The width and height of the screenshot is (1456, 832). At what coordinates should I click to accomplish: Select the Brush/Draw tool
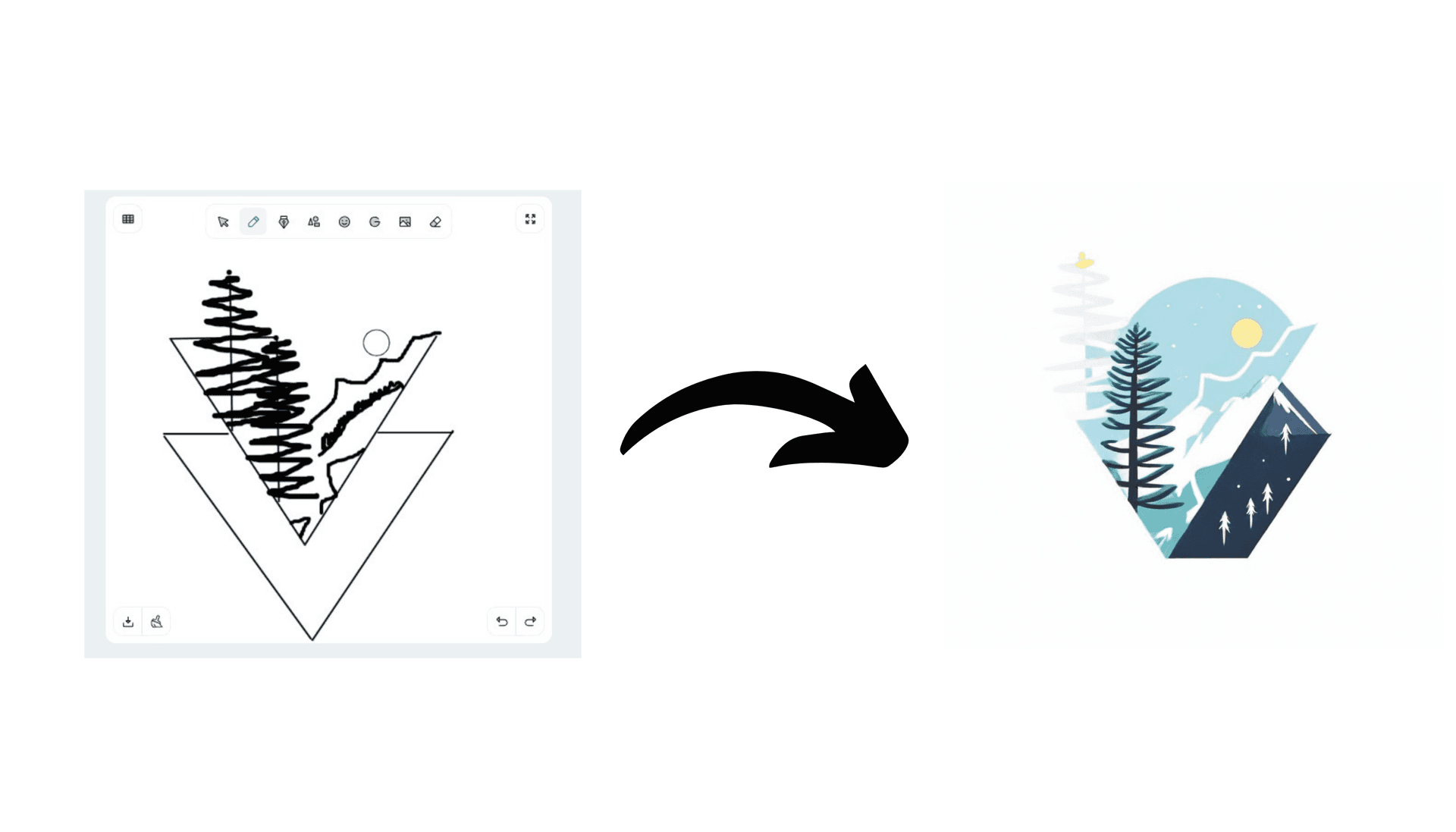pyautogui.click(x=252, y=222)
